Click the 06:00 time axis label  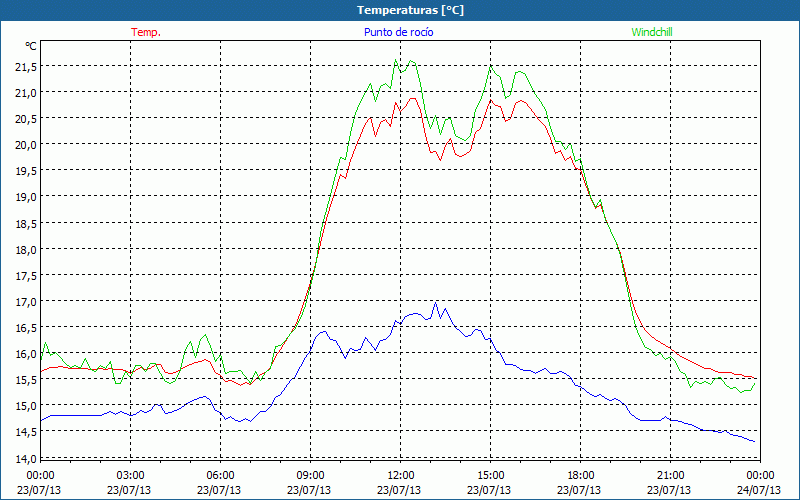click(x=220, y=476)
